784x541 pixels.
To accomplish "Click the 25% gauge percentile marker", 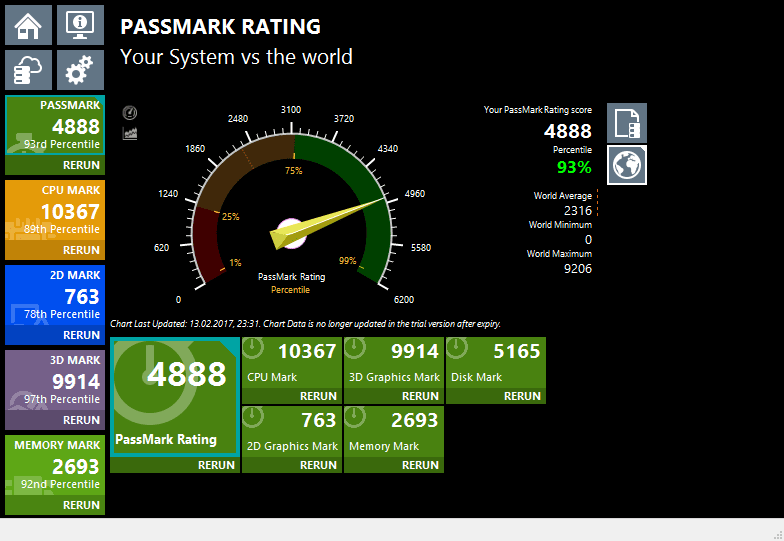I will 230,216.
